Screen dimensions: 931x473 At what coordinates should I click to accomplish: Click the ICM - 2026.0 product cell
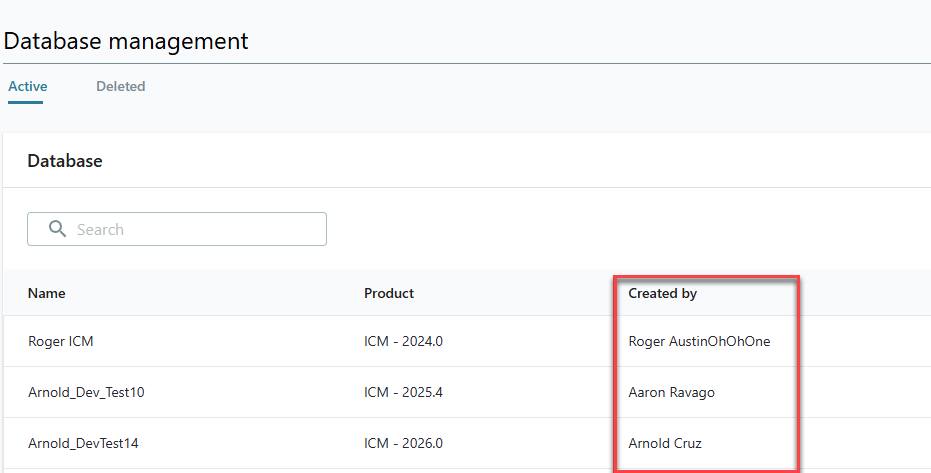click(x=403, y=443)
